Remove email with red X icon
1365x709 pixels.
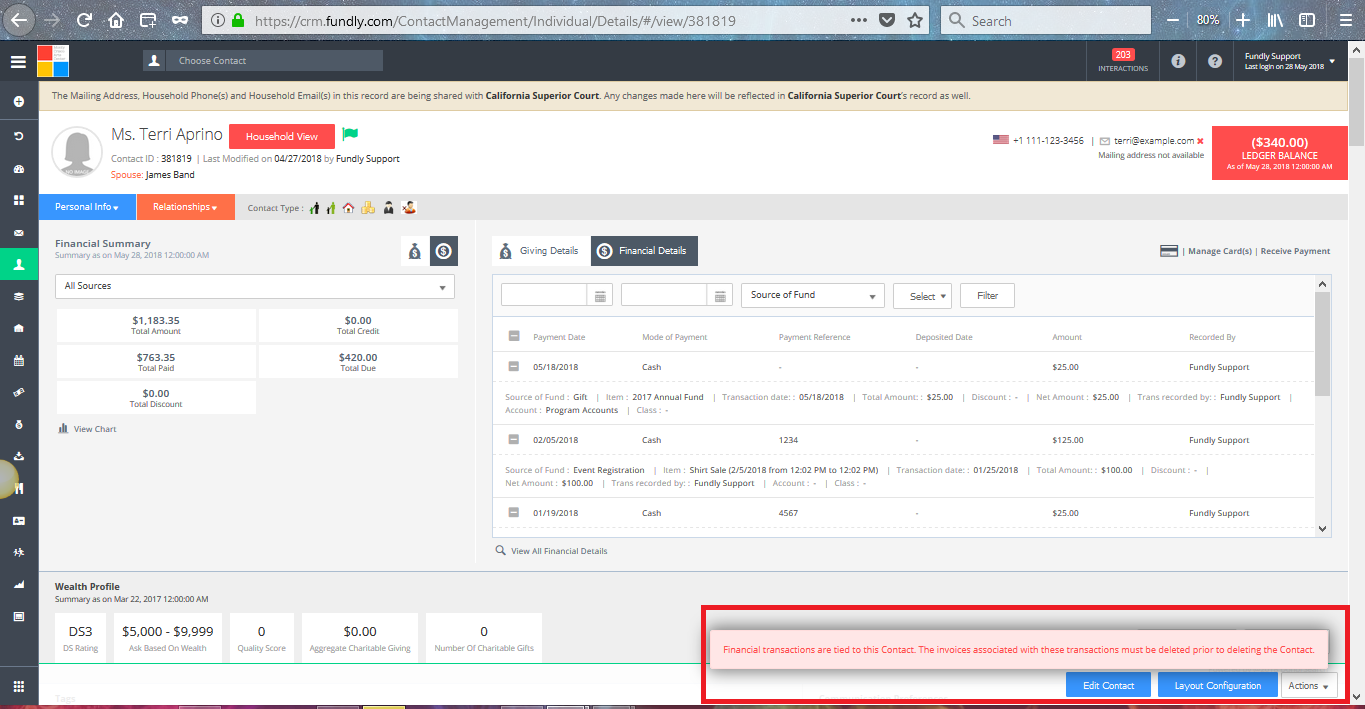click(1200, 141)
